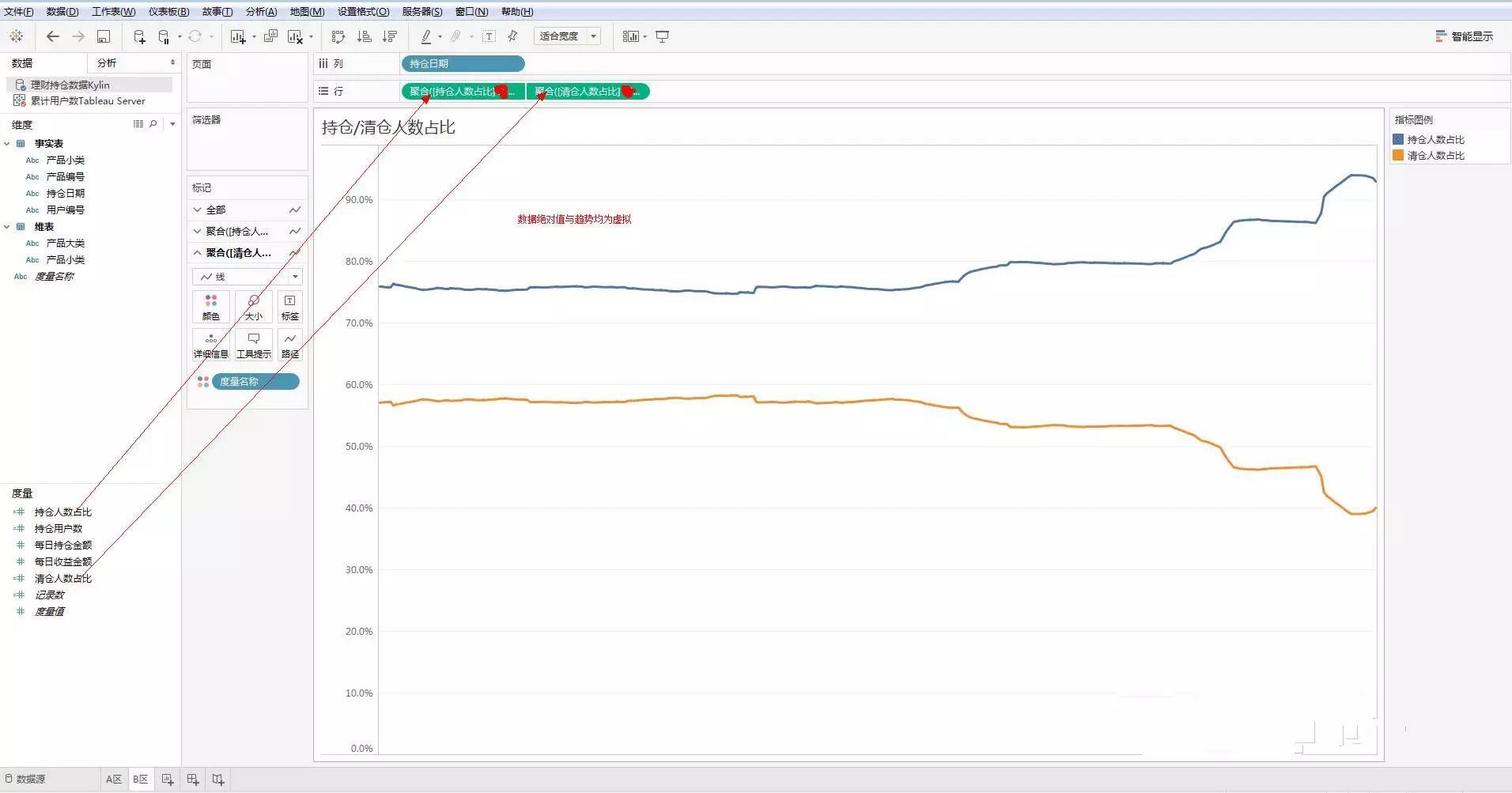
Task: Click the presentation mode icon
Action: pos(663,36)
